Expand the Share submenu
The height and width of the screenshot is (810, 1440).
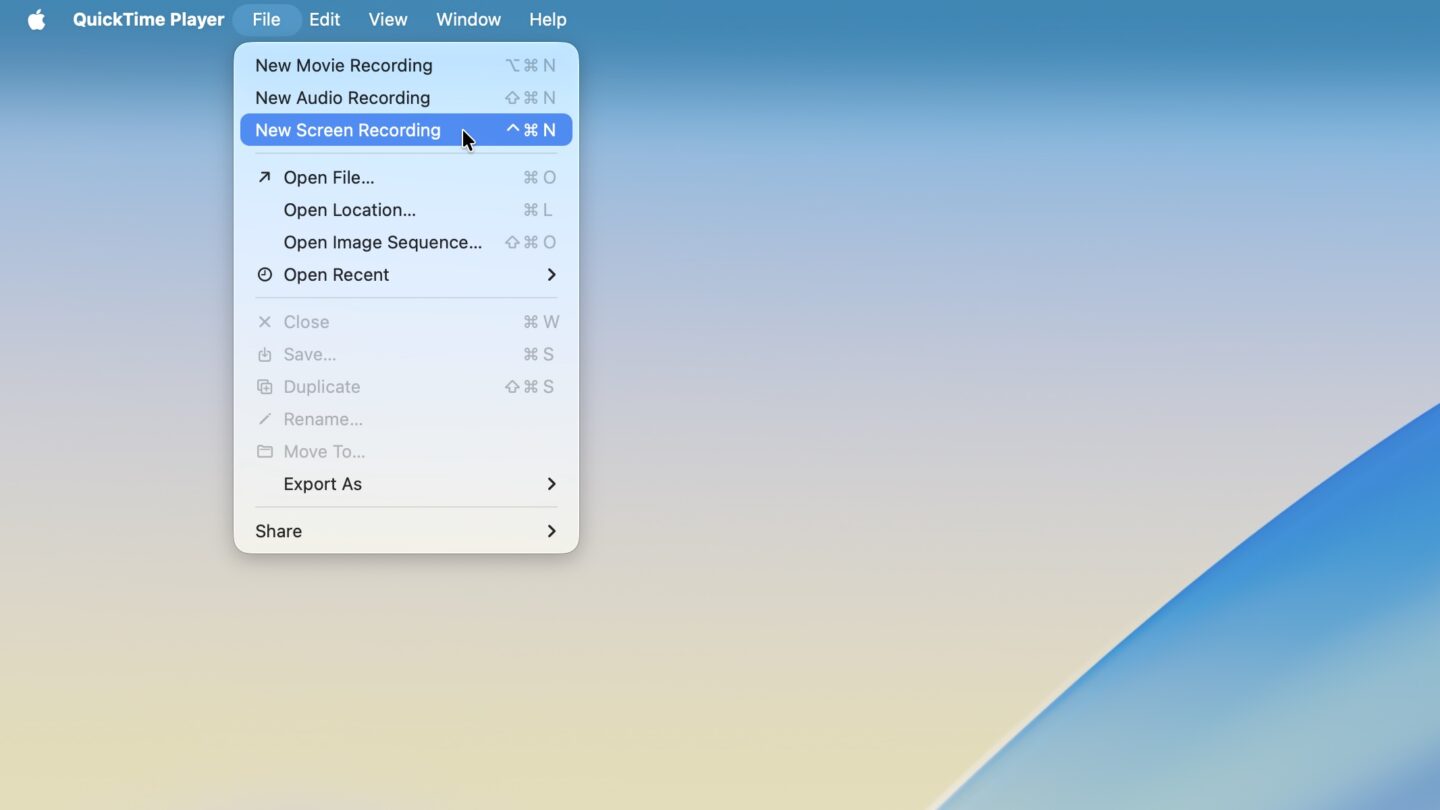coord(551,531)
